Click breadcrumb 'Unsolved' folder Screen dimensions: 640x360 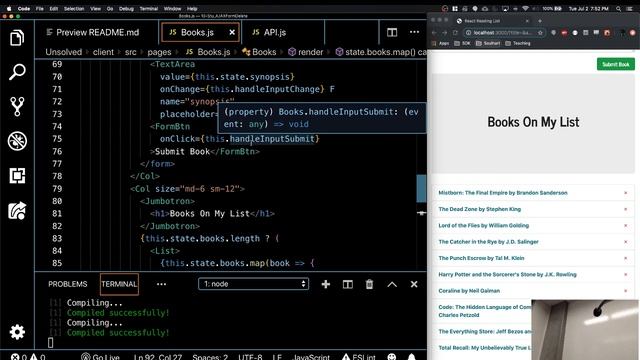(64, 52)
